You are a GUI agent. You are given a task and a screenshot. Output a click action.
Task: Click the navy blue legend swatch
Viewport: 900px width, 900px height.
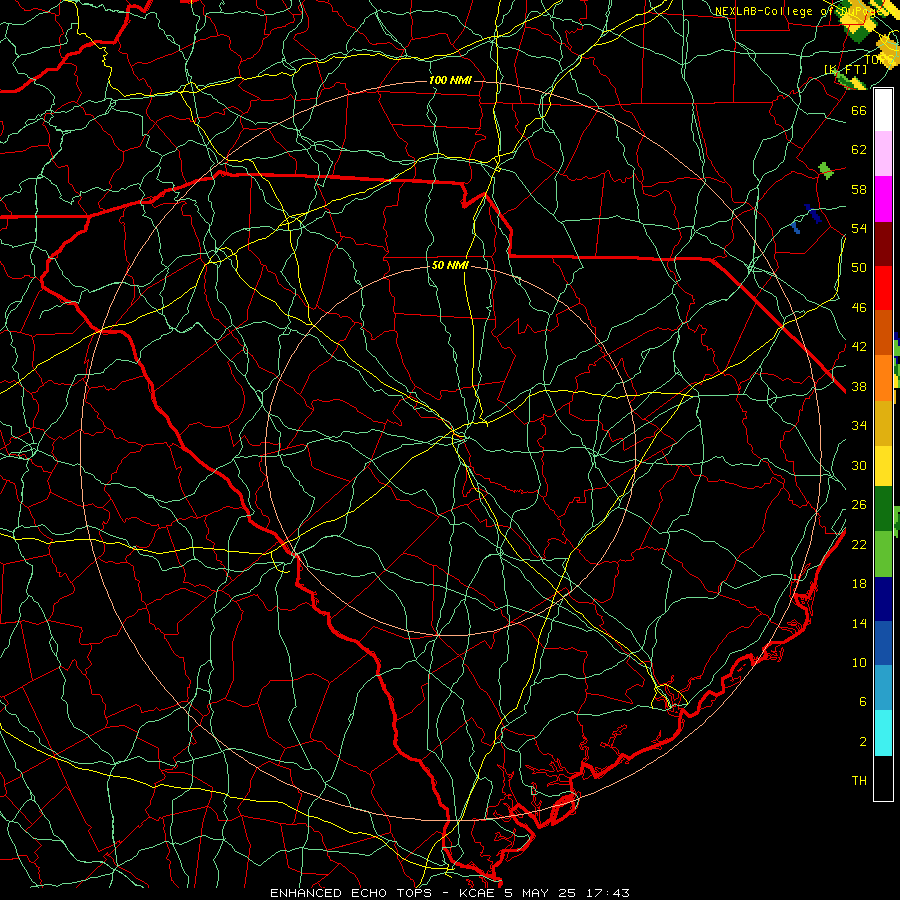[883, 599]
